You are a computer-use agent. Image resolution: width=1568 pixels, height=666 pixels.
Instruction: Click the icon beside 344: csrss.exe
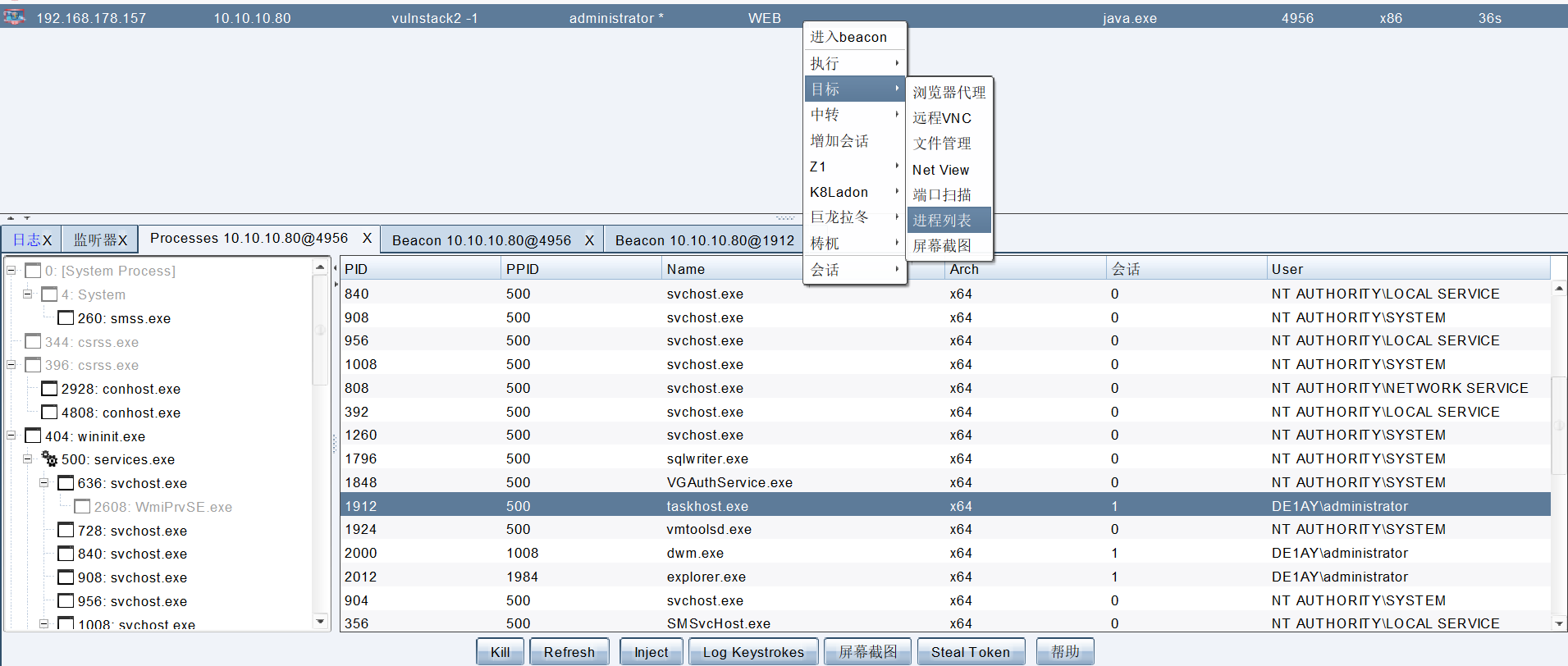[x=33, y=341]
